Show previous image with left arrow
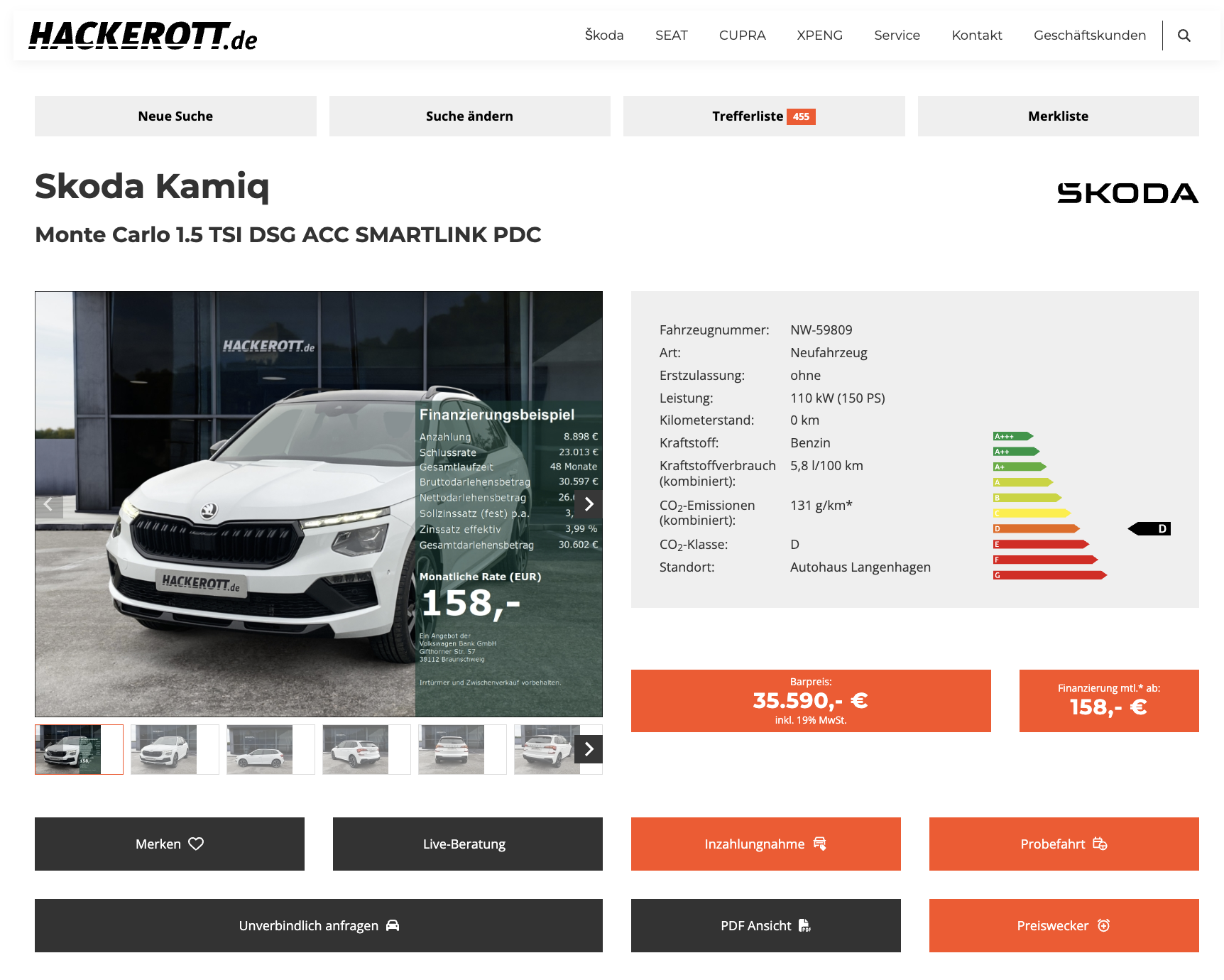The height and width of the screenshot is (980, 1224). coord(48,504)
